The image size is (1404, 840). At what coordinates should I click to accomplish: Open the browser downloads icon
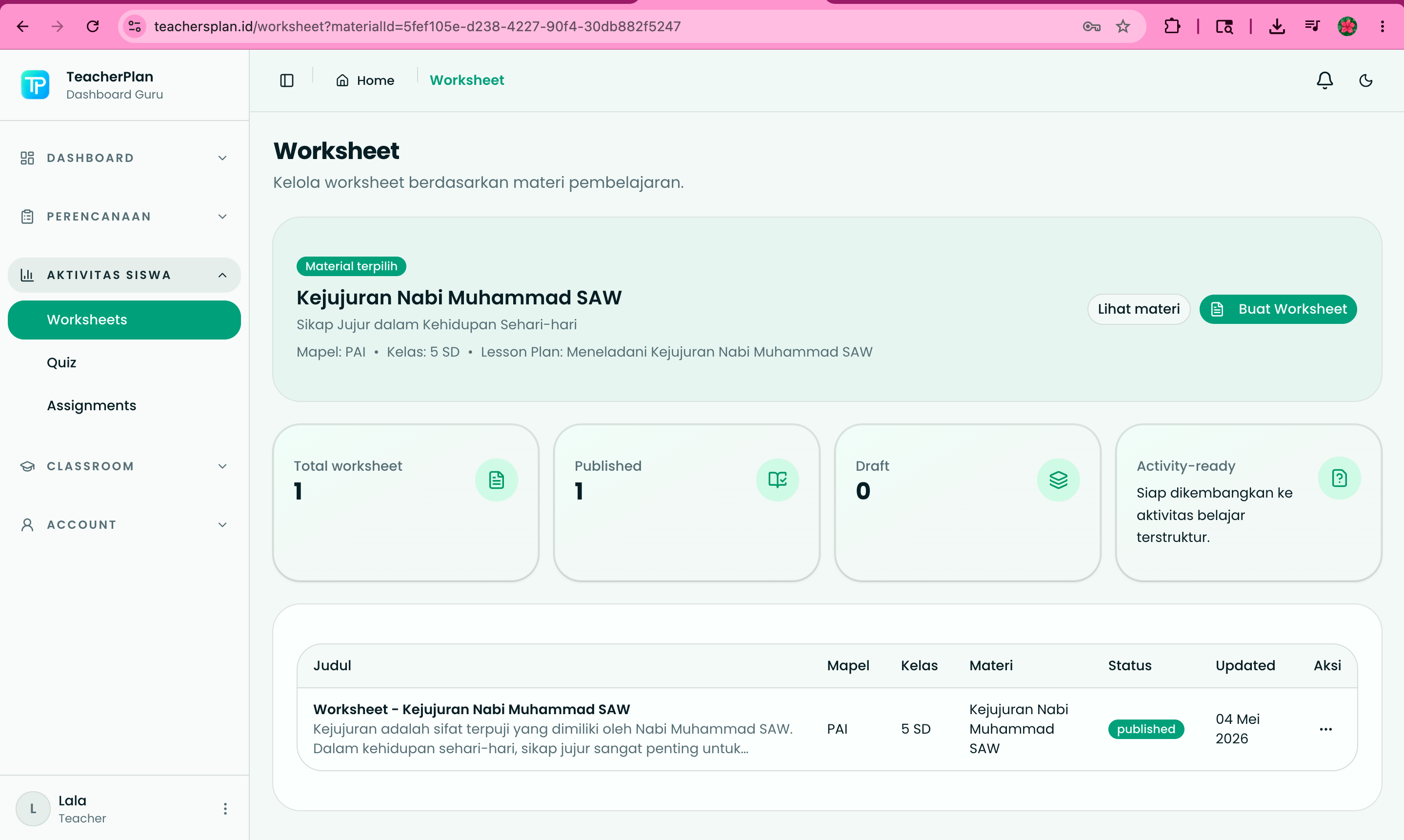pyautogui.click(x=1277, y=26)
